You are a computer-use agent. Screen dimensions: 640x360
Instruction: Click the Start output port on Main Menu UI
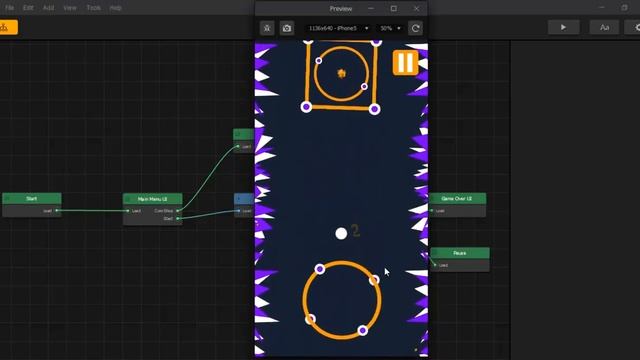coord(178,219)
